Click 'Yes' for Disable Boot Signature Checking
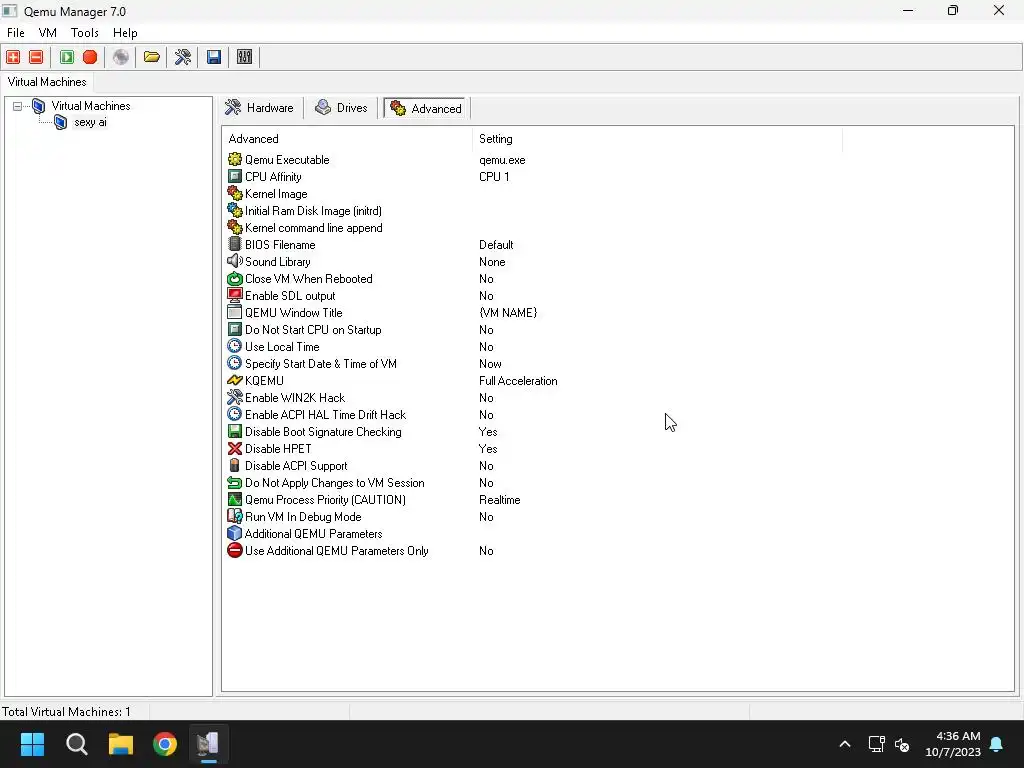 [488, 432]
